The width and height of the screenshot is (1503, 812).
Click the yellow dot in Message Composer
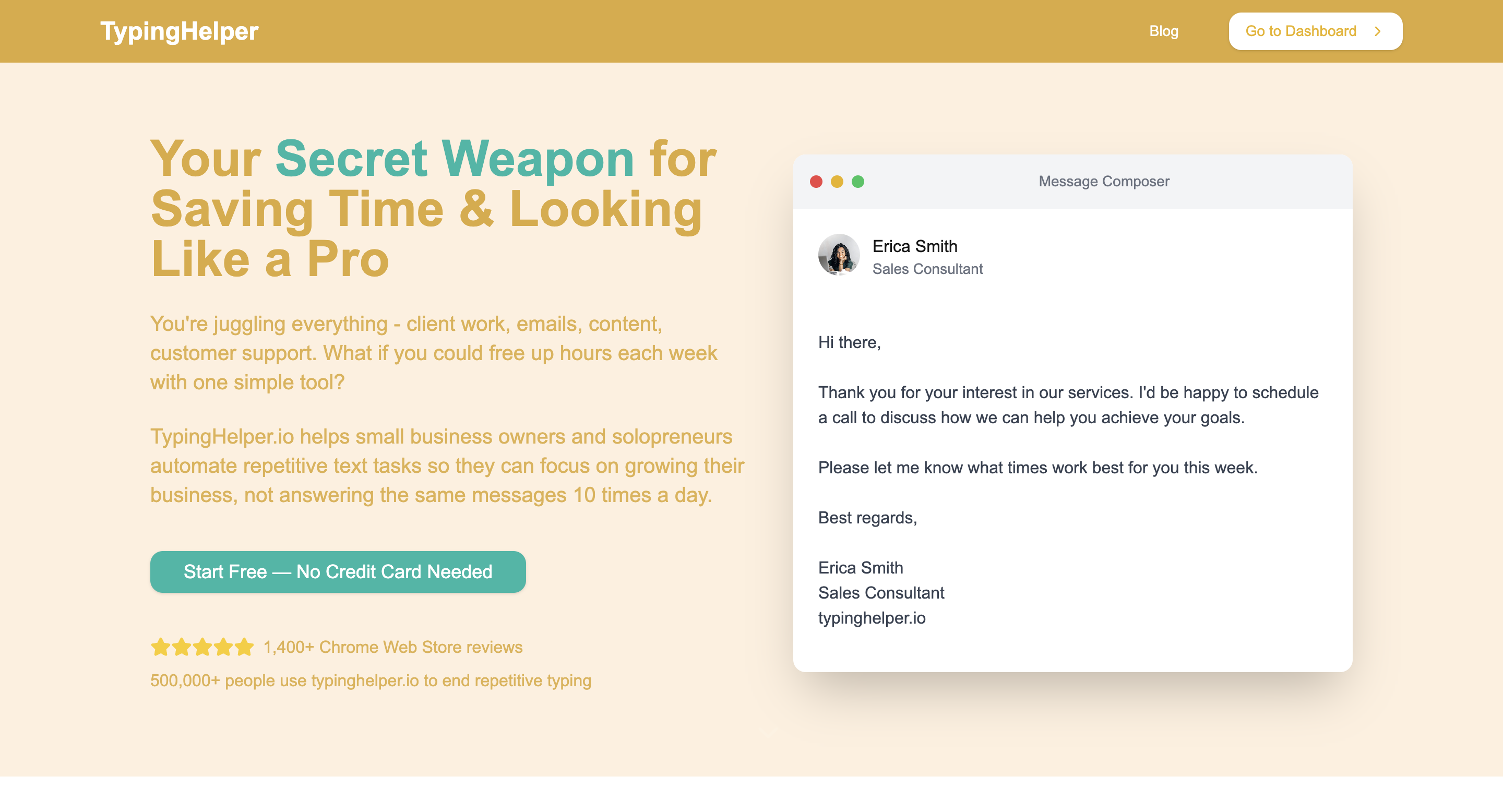pyautogui.click(x=837, y=182)
